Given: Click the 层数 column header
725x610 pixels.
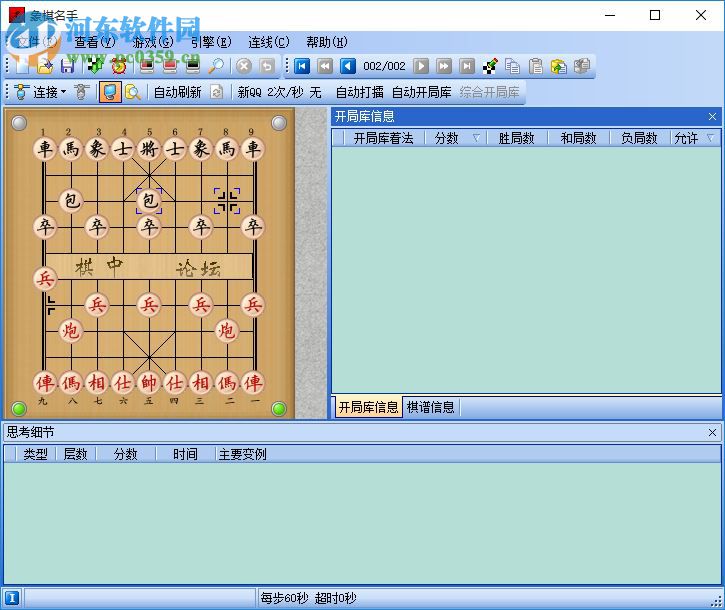Looking at the screenshot, I should click(x=75, y=454).
